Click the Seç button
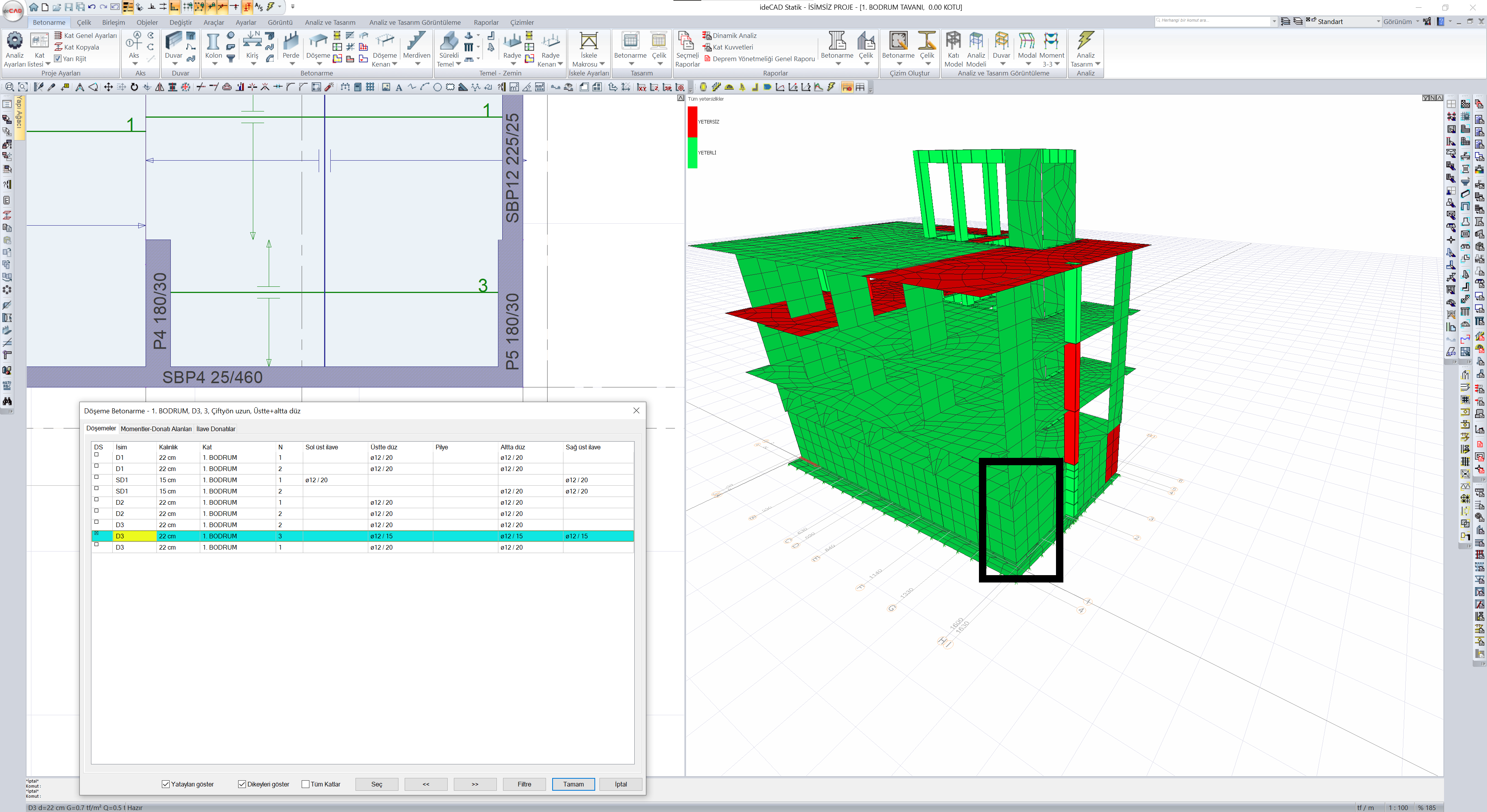The height and width of the screenshot is (812, 1487). pos(376,784)
